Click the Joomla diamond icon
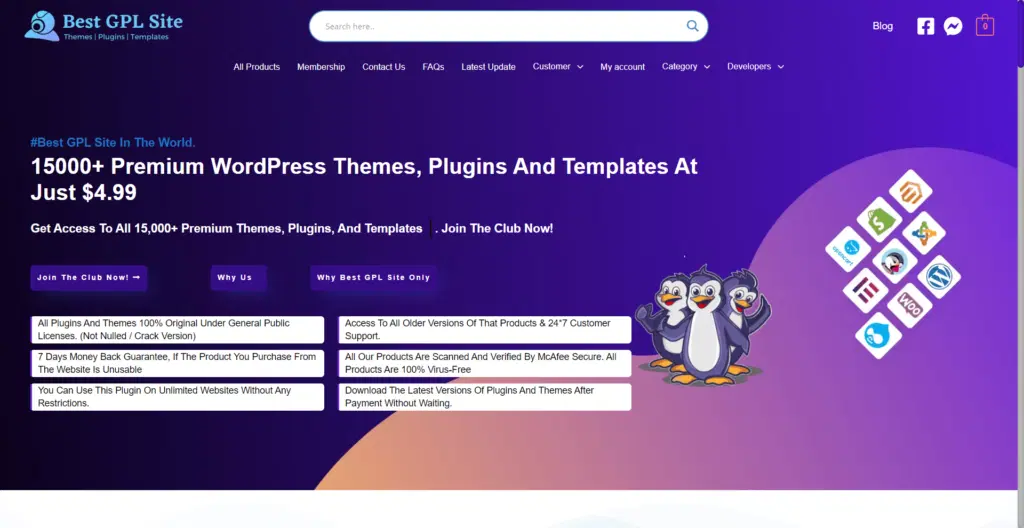The height and width of the screenshot is (528, 1024). point(924,233)
